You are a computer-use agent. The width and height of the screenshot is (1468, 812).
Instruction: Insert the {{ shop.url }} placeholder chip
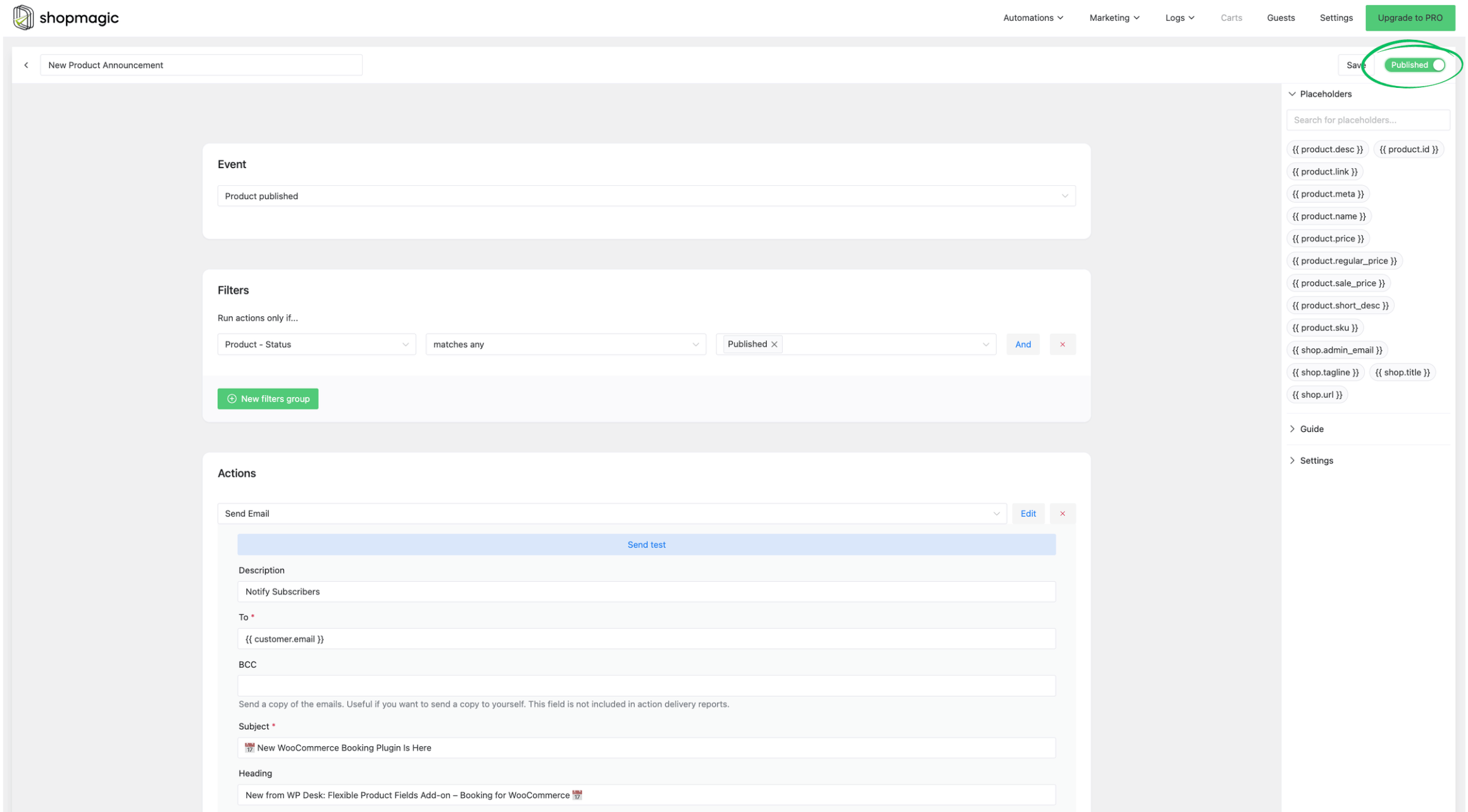click(x=1317, y=394)
